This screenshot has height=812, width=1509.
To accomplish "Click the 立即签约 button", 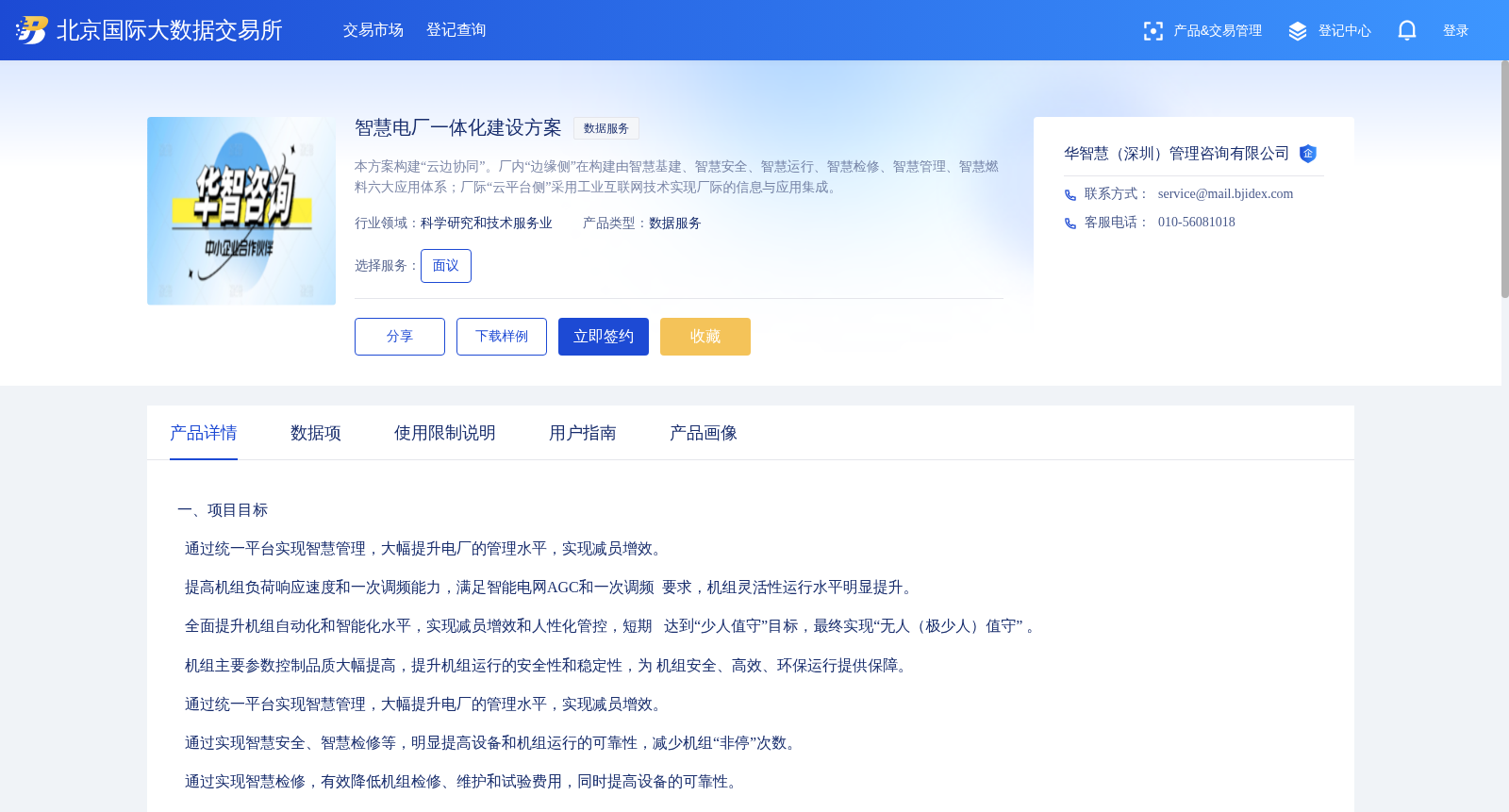I will [x=604, y=337].
